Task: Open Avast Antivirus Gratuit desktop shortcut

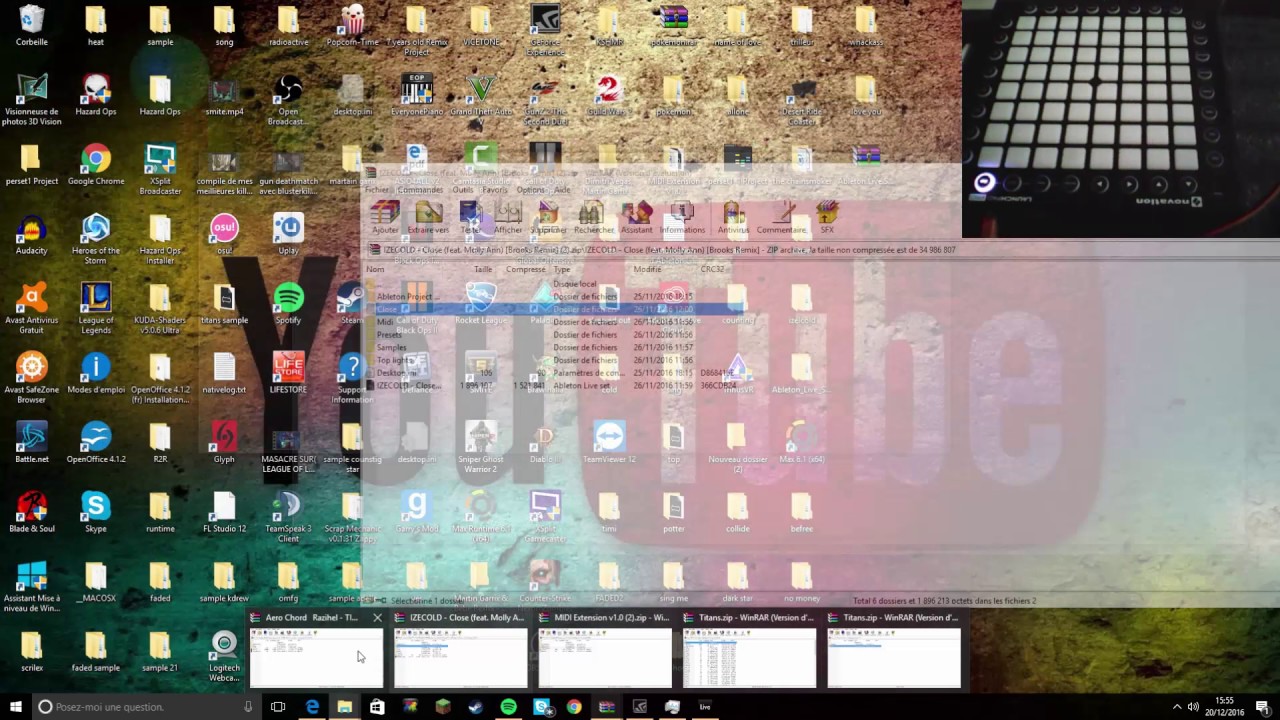Action: (32, 308)
